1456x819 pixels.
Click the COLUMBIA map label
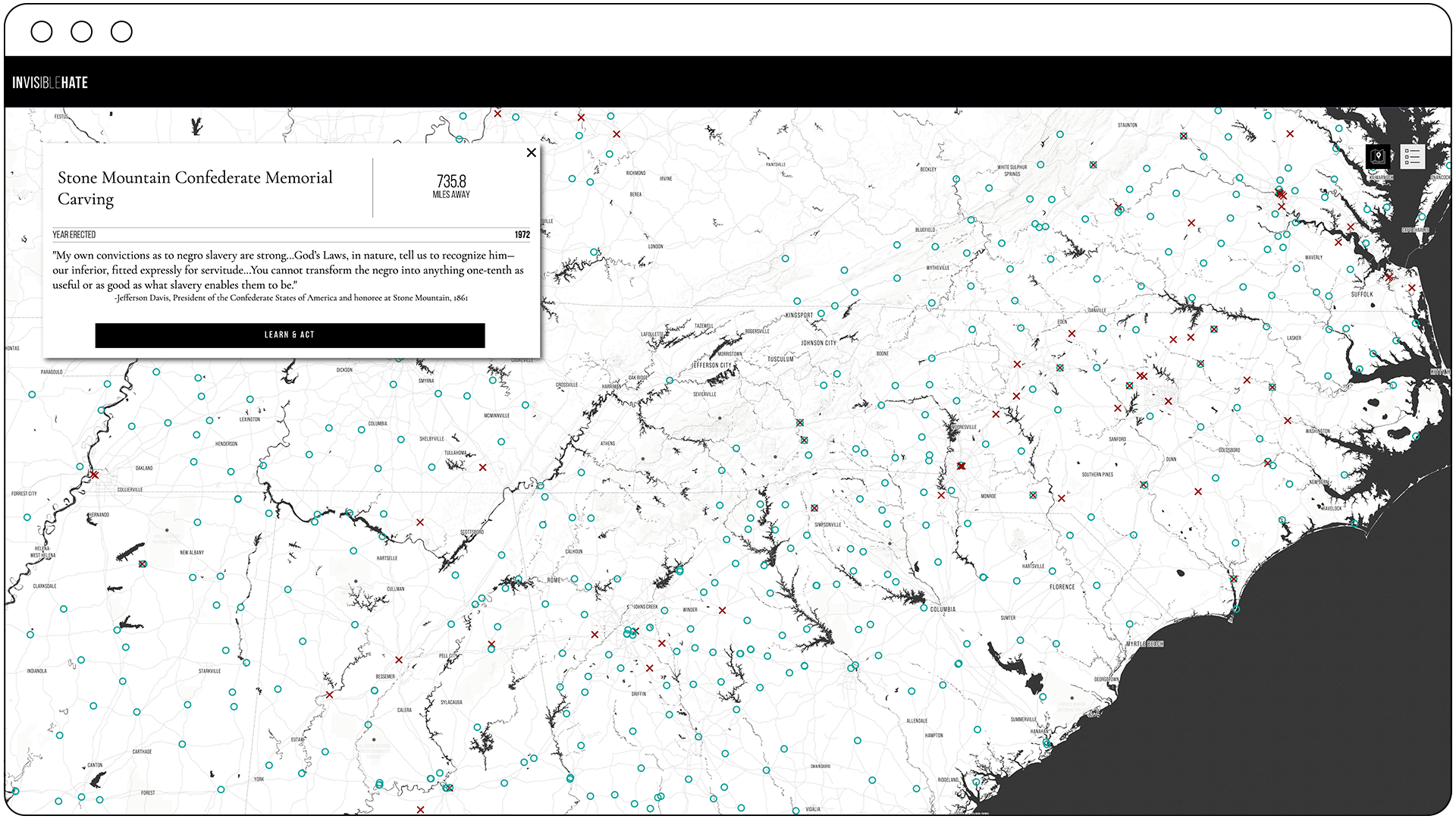943,610
